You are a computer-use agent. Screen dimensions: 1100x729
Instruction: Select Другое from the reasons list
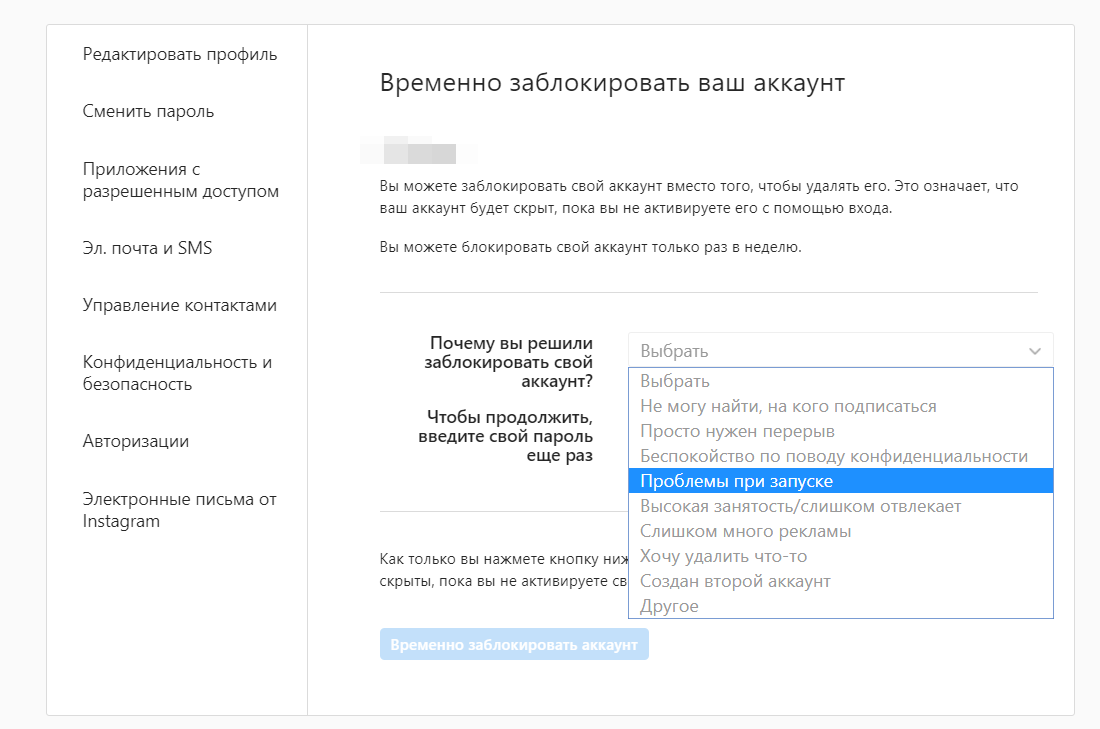[669, 606]
